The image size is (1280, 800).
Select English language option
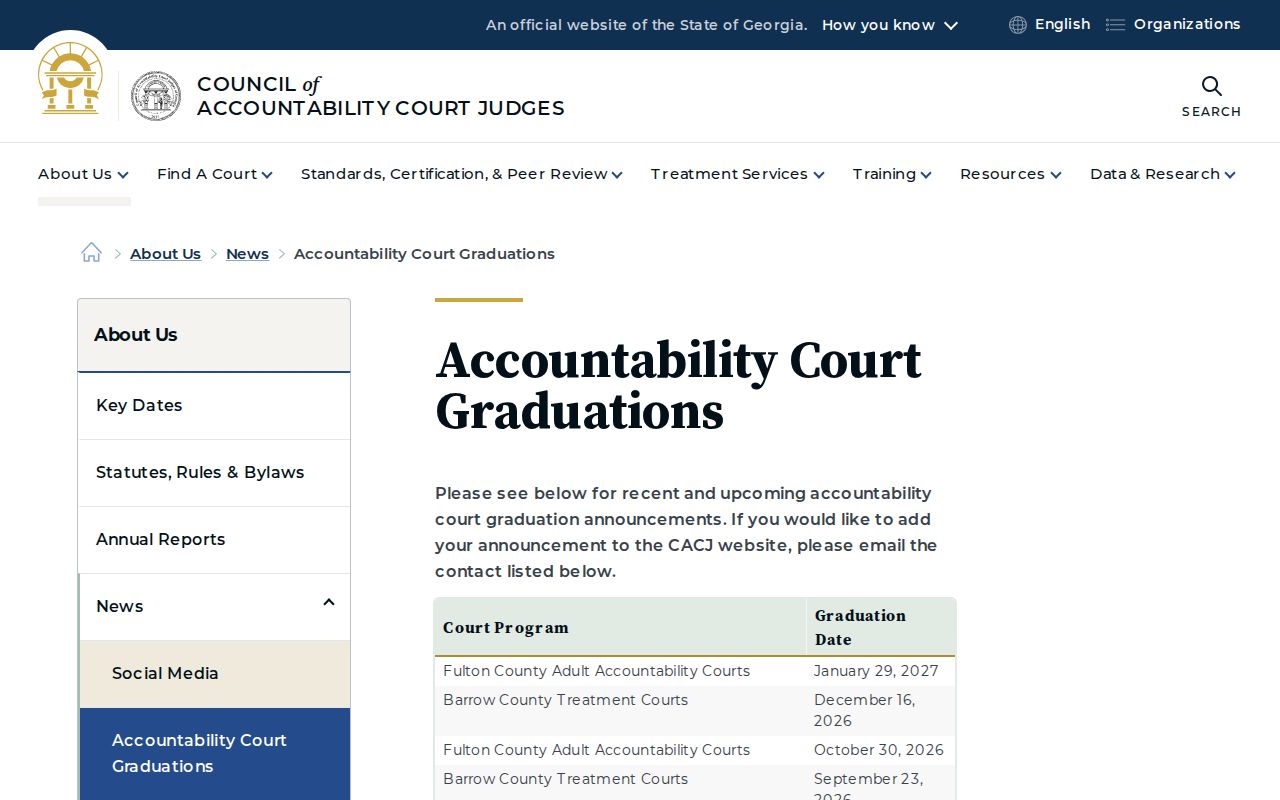1062,24
